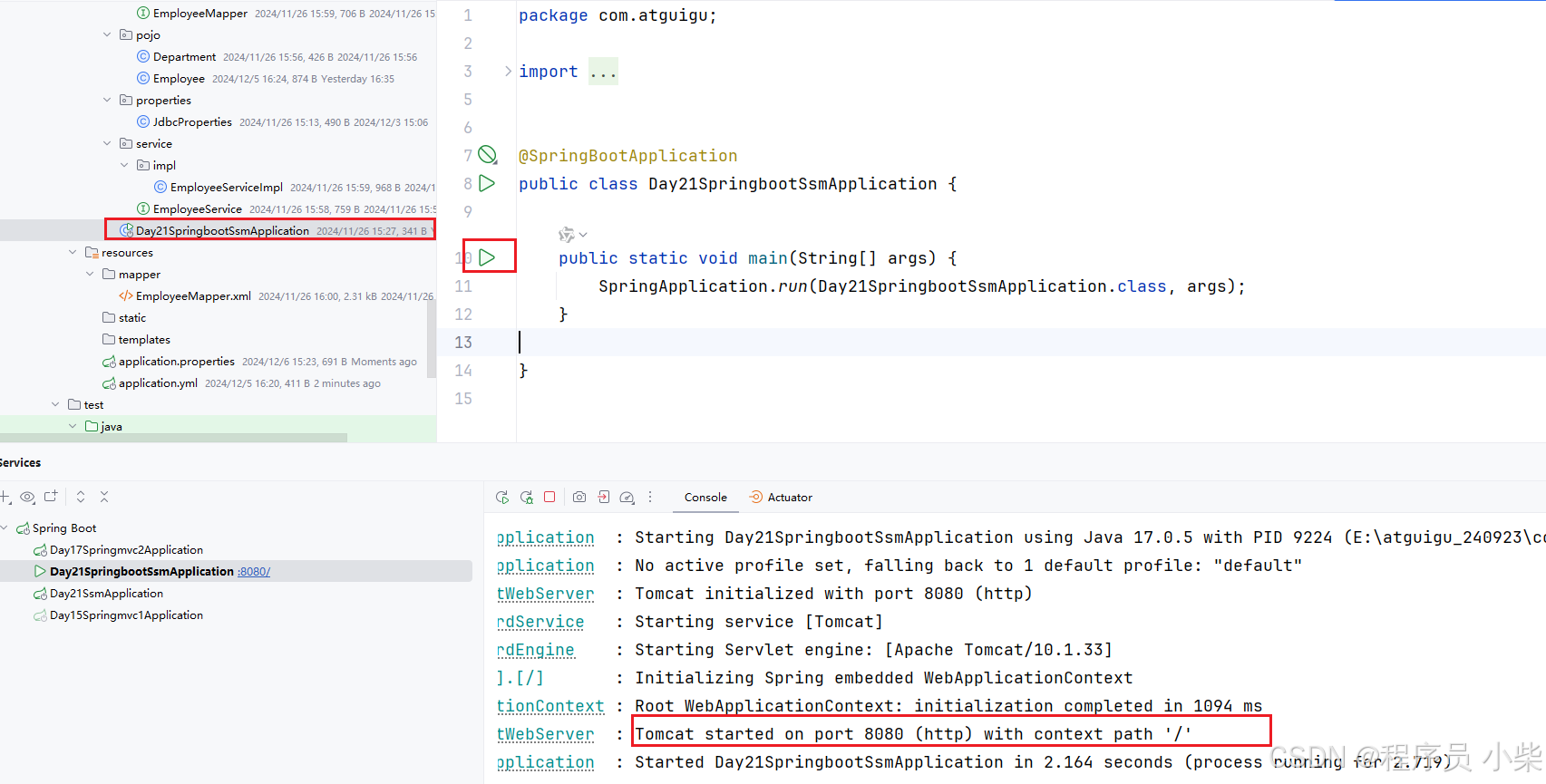Stop the running Spring Boot application
The image size is (1546, 784).
click(x=549, y=497)
